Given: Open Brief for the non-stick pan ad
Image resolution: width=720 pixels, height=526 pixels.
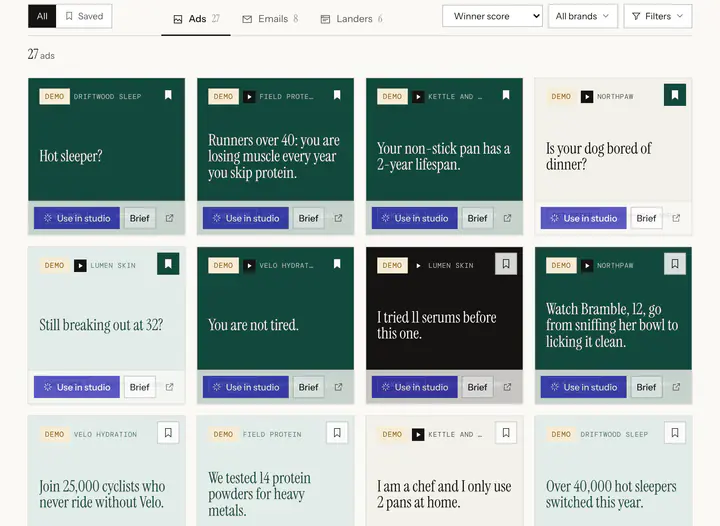Looking at the screenshot, I should (x=478, y=218).
